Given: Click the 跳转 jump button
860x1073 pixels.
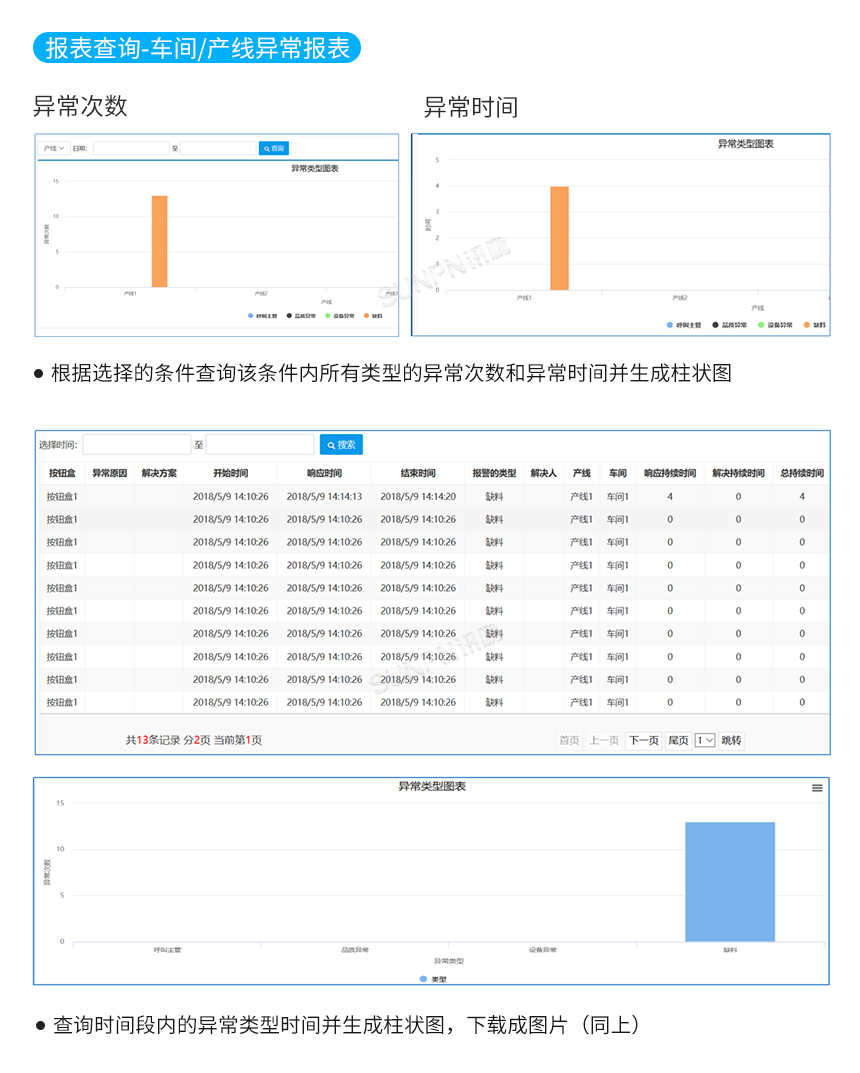Looking at the screenshot, I should 731,740.
